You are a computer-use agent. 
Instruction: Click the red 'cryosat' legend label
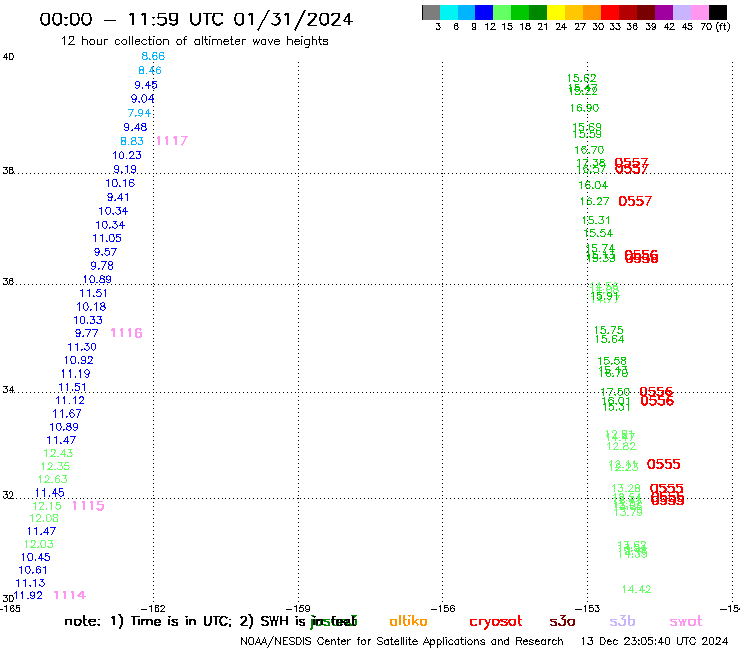point(496,621)
